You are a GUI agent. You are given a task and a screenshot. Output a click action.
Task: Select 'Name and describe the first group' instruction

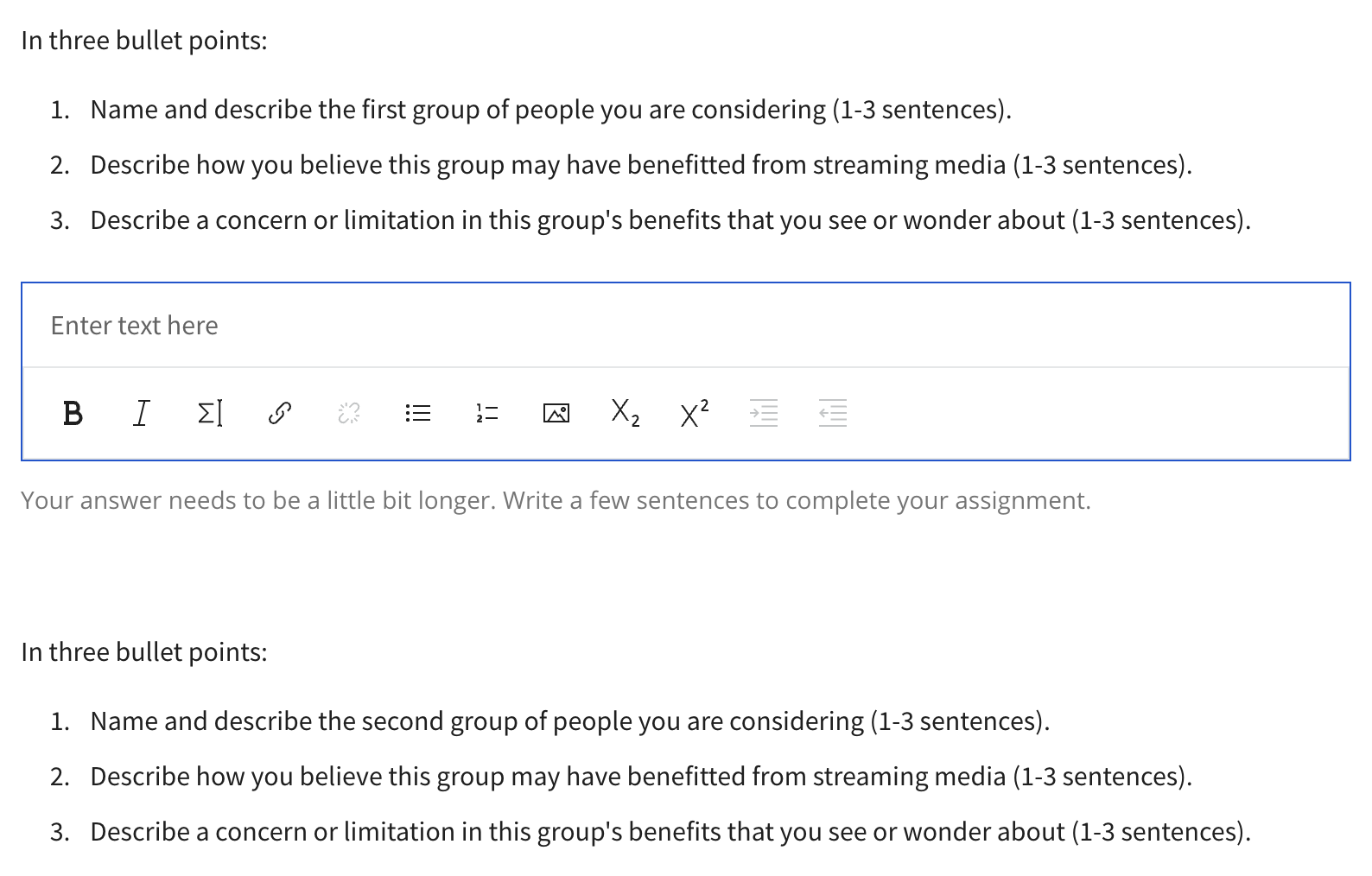551,110
